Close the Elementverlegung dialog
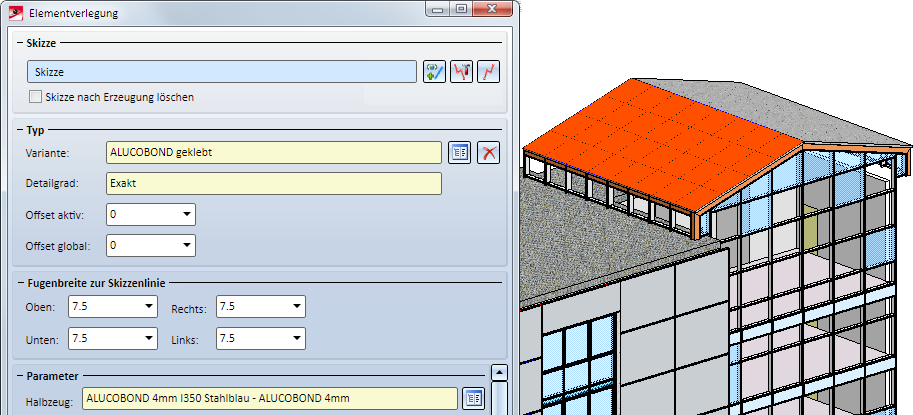This screenshot has height=415, width=913. click(x=493, y=9)
